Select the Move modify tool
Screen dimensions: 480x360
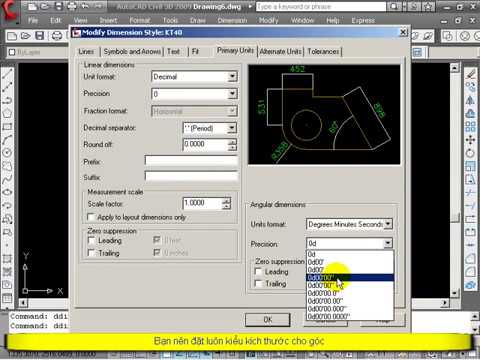click(470, 140)
